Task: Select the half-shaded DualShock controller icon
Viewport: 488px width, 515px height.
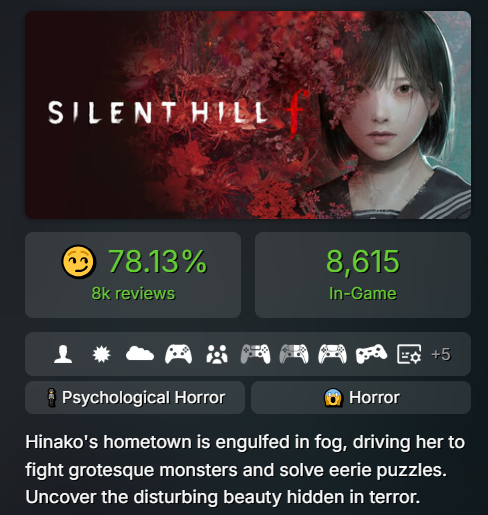Action: coord(256,354)
